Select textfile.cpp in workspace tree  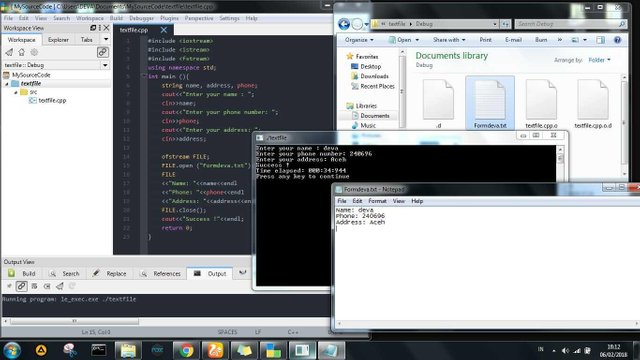click(47, 100)
